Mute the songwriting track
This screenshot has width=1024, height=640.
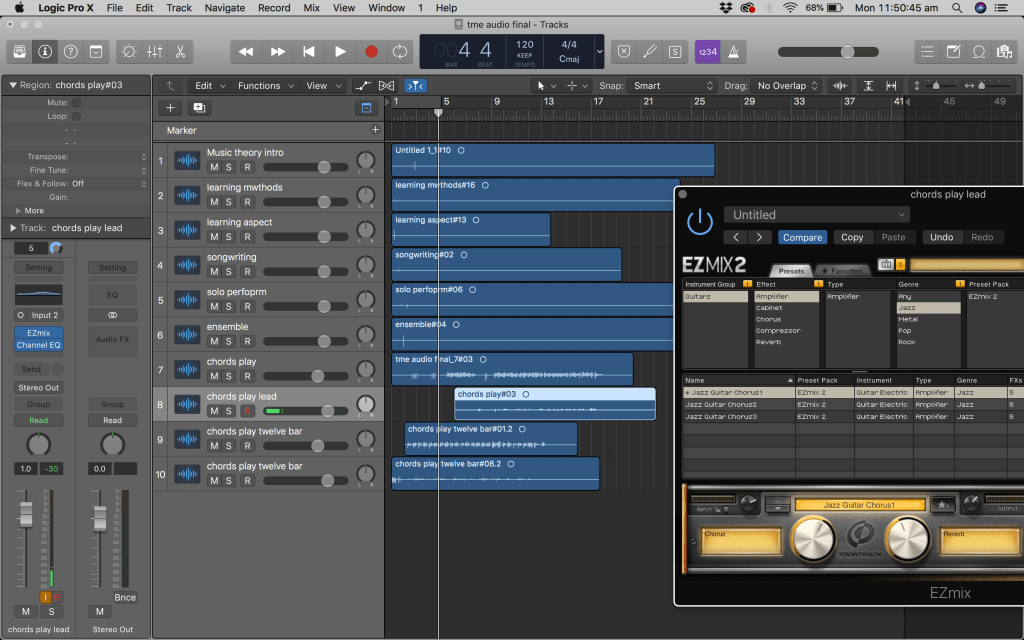[x=213, y=271]
